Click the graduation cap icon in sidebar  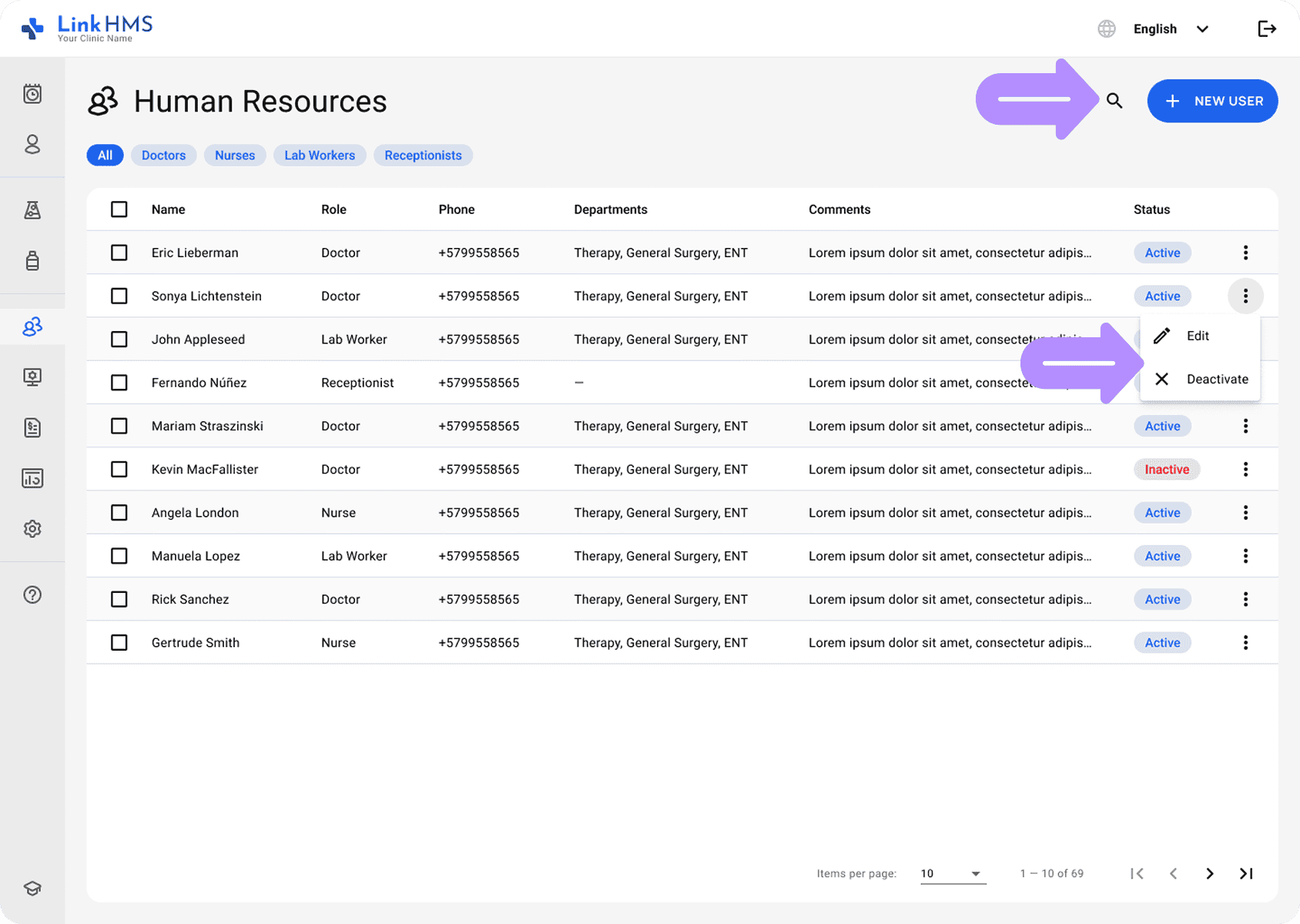pyautogui.click(x=32, y=889)
